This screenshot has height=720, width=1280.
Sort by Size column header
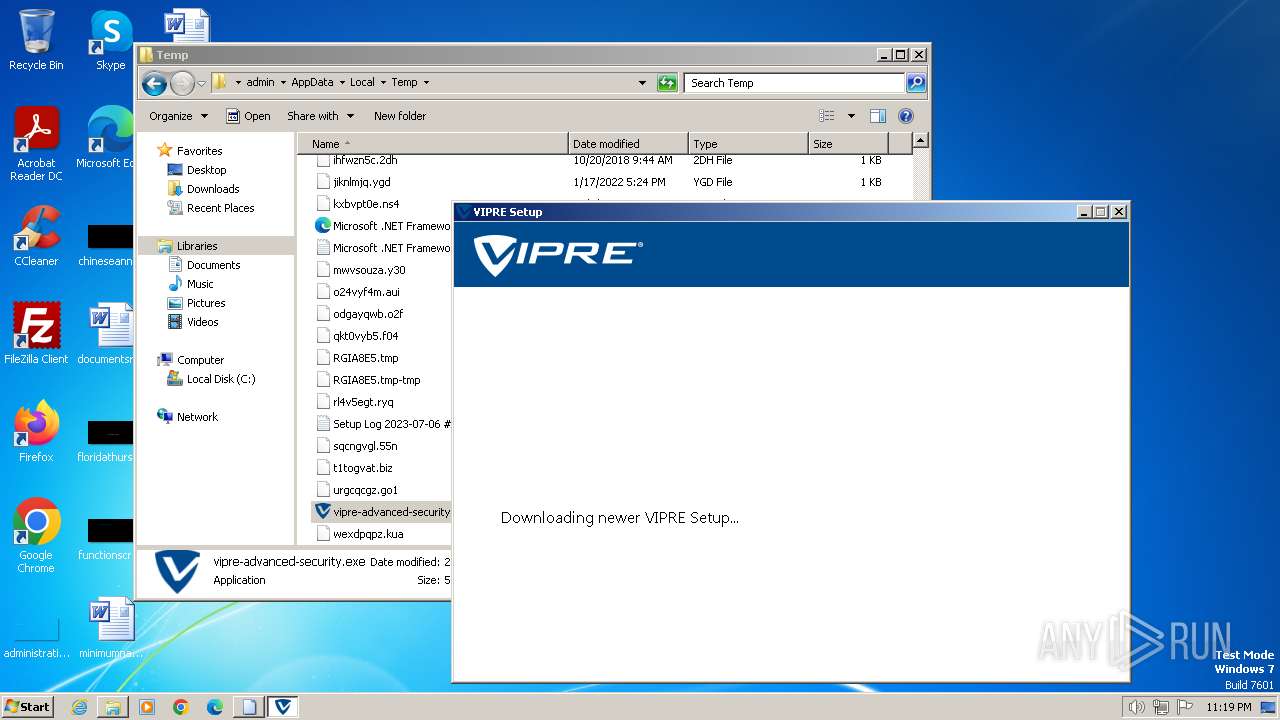pyautogui.click(x=848, y=144)
